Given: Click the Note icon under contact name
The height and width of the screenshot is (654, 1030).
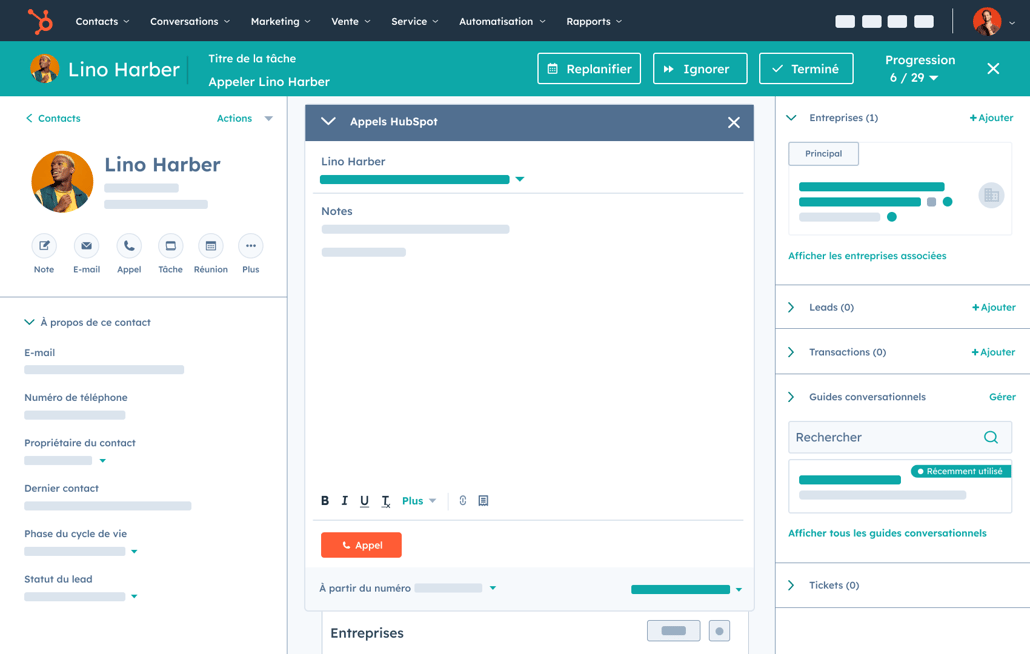Looking at the screenshot, I should 44,246.
